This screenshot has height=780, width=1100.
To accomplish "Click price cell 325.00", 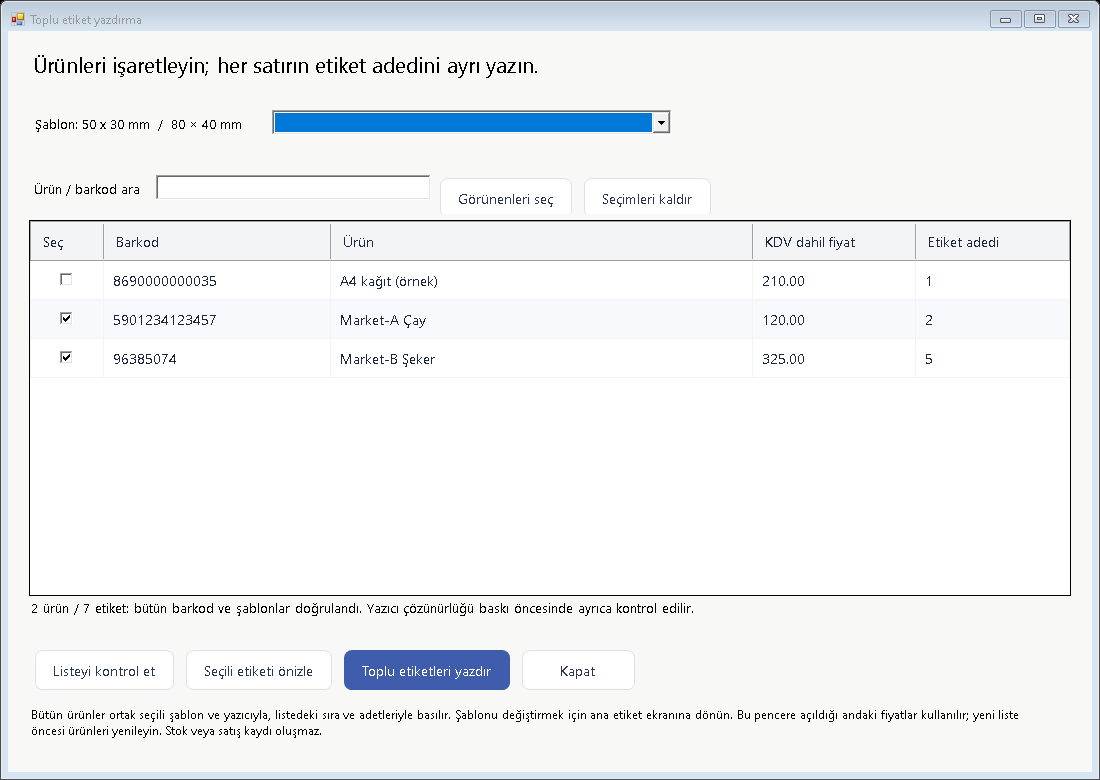I will coord(833,358).
